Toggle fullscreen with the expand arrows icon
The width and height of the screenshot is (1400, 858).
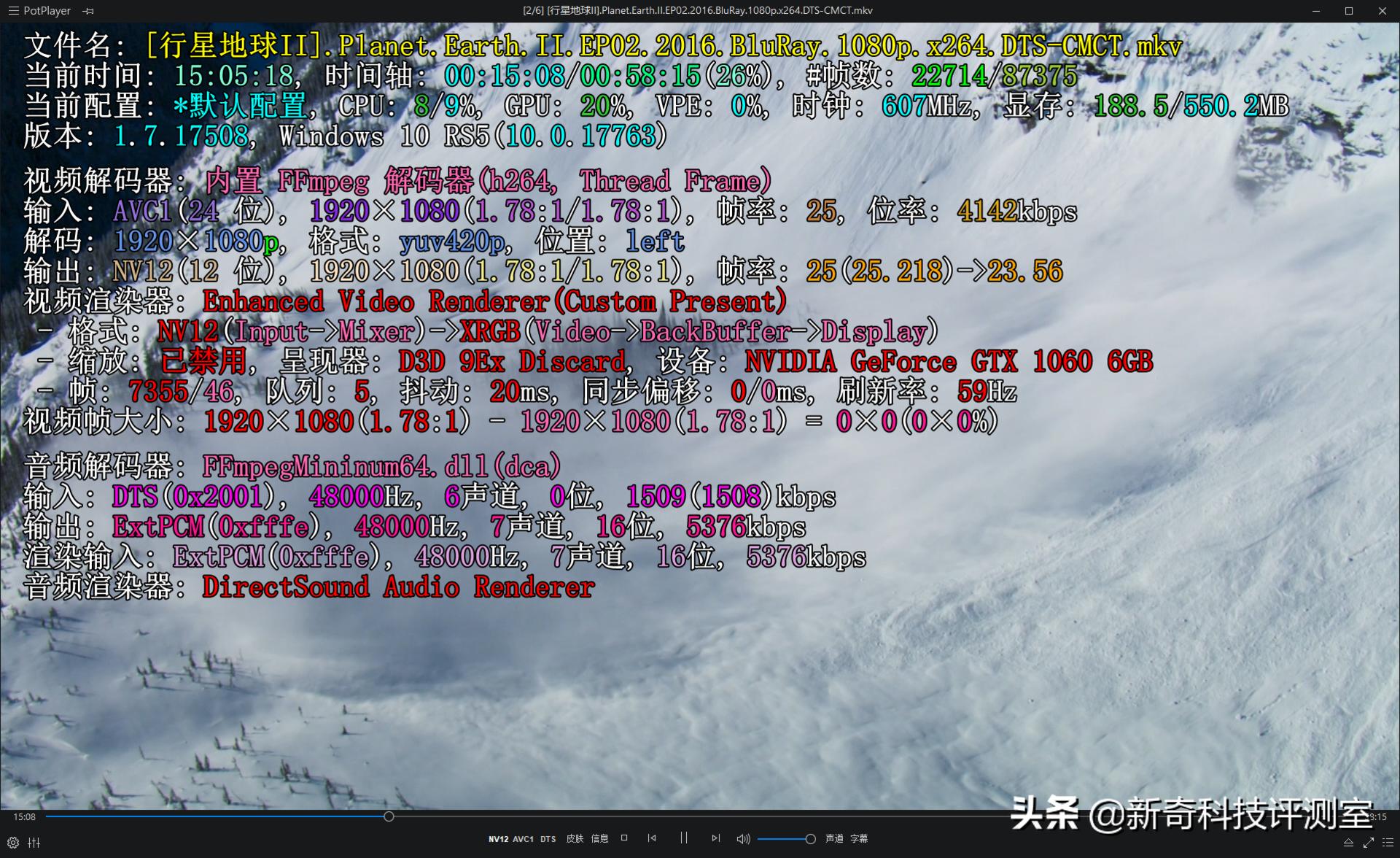click(x=1368, y=841)
